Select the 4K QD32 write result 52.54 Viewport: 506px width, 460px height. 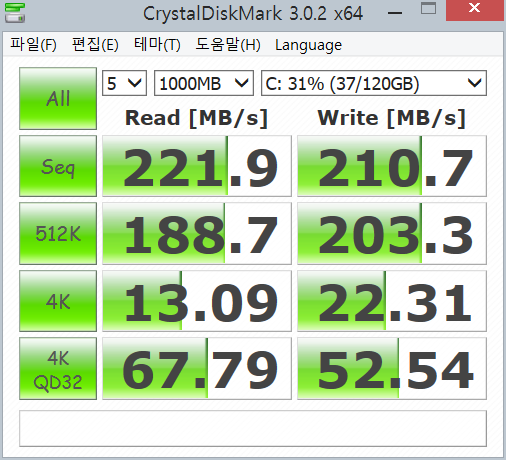pyautogui.click(x=392, y=369)
